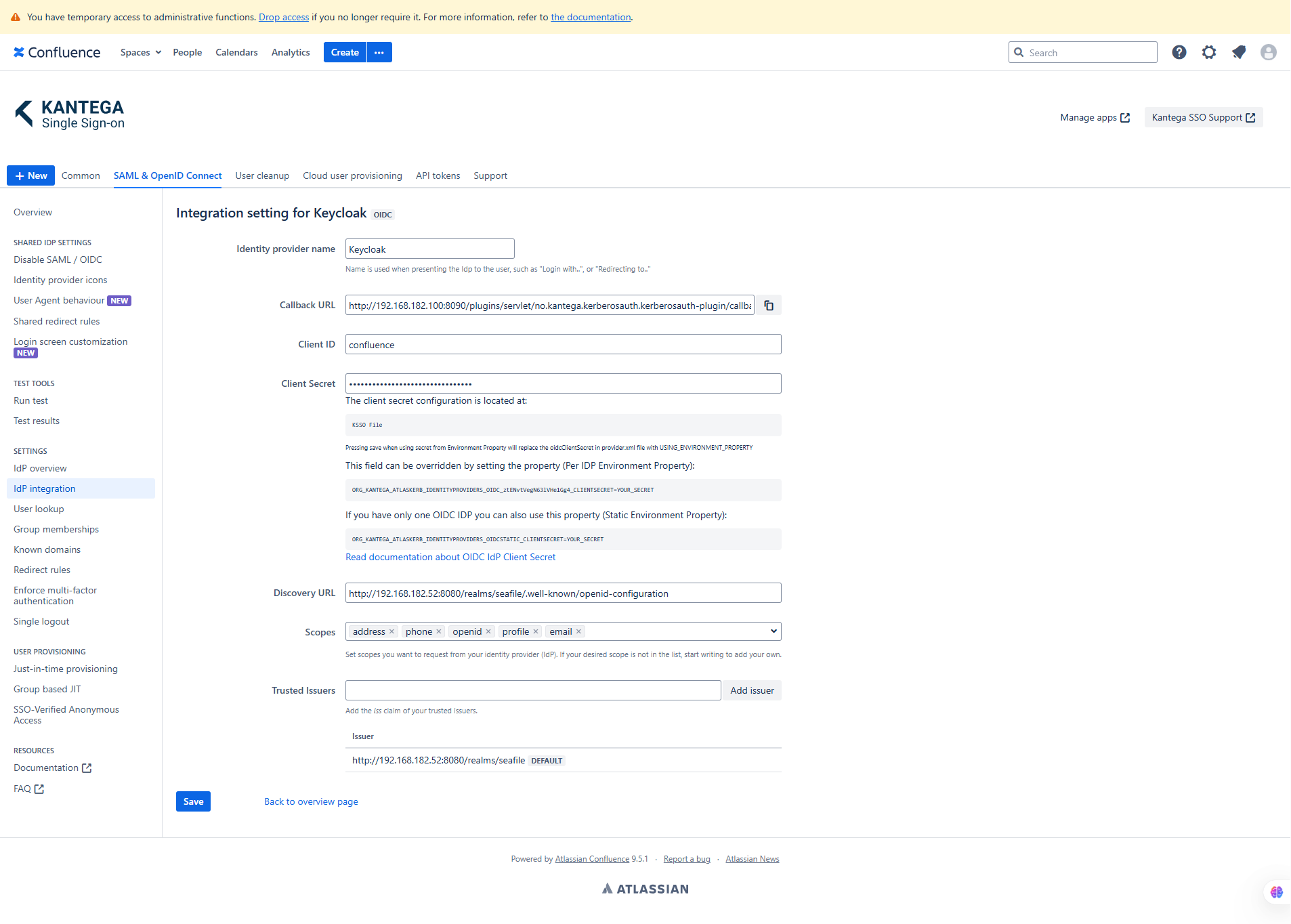Click the floating assistant icon bottom right
This screenshot has width=1291, height=924.
coord(1277,892)
